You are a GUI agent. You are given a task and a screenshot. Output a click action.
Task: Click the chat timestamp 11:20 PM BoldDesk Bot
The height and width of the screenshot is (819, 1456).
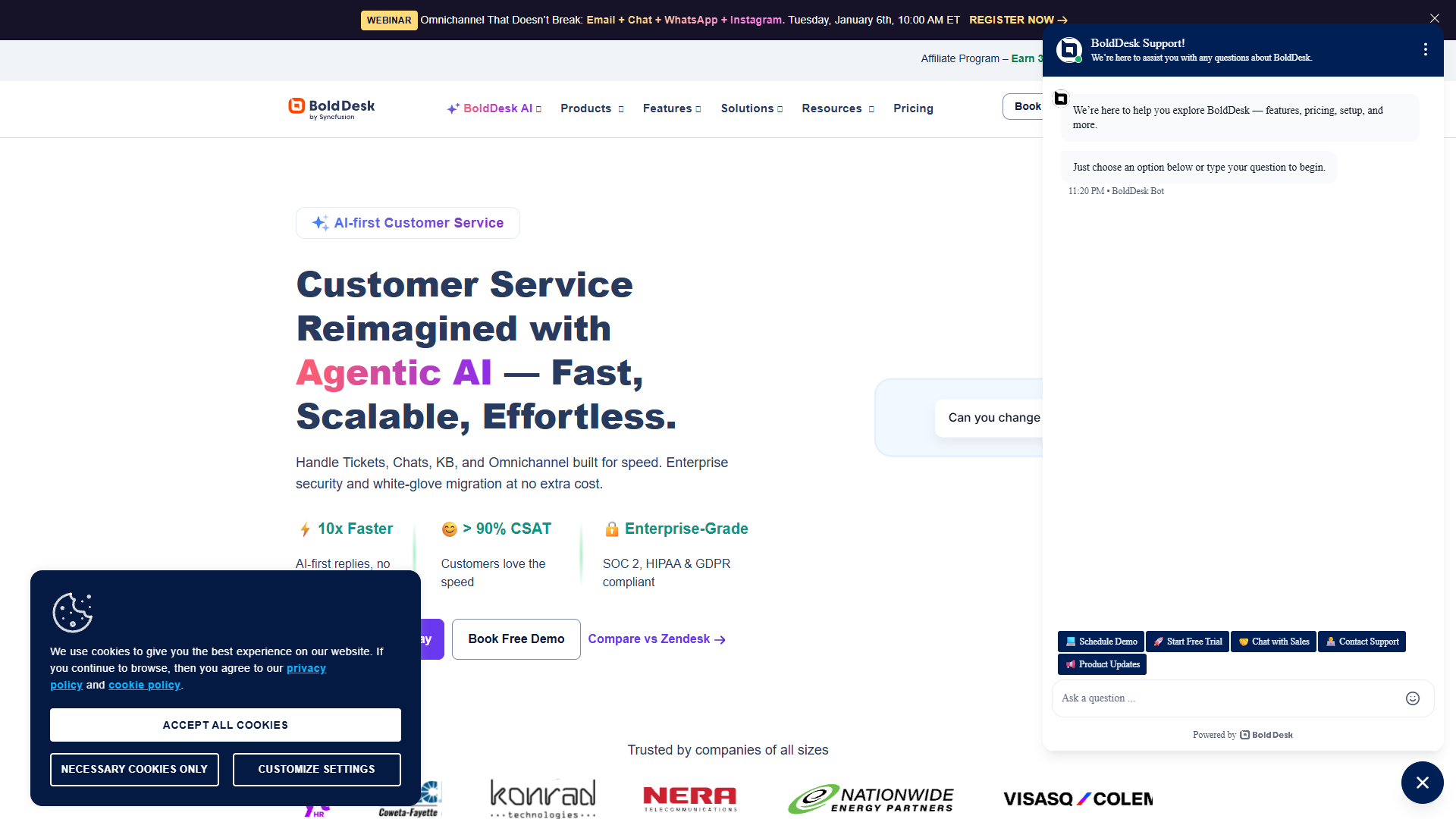1116,191
